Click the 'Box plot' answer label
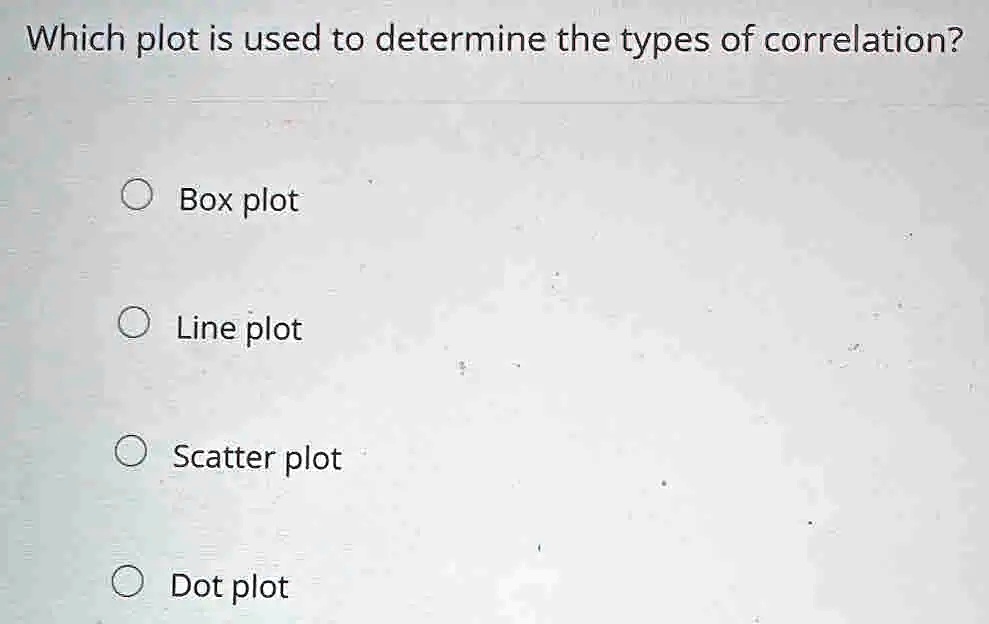The image size is (989, 624). coord(238,201)
